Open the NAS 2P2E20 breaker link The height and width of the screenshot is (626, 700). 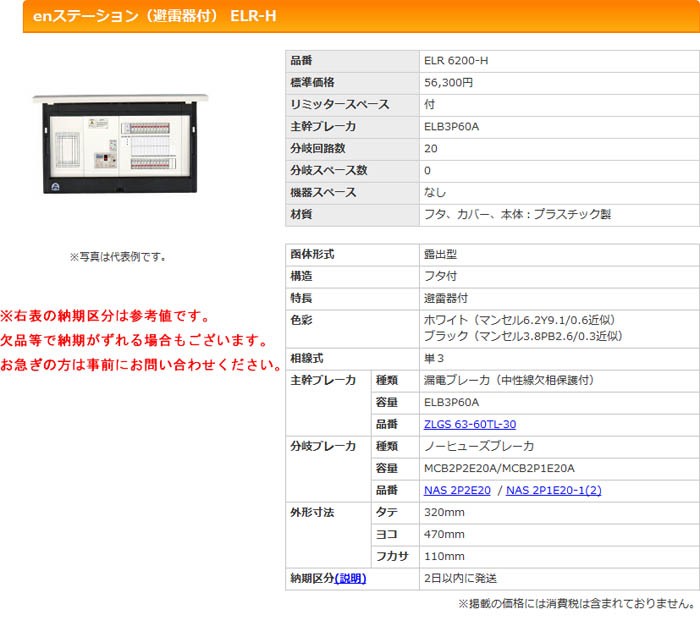click(x=457, y=490)
